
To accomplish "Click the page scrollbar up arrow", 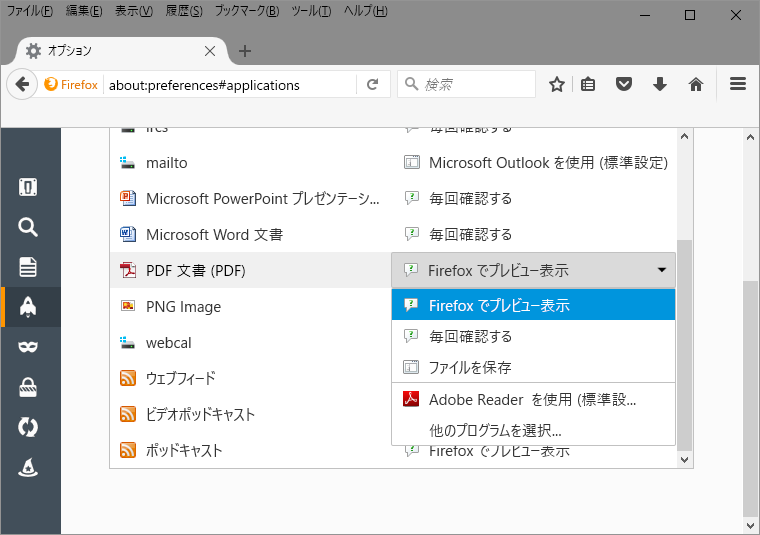I will pos(750,137).
